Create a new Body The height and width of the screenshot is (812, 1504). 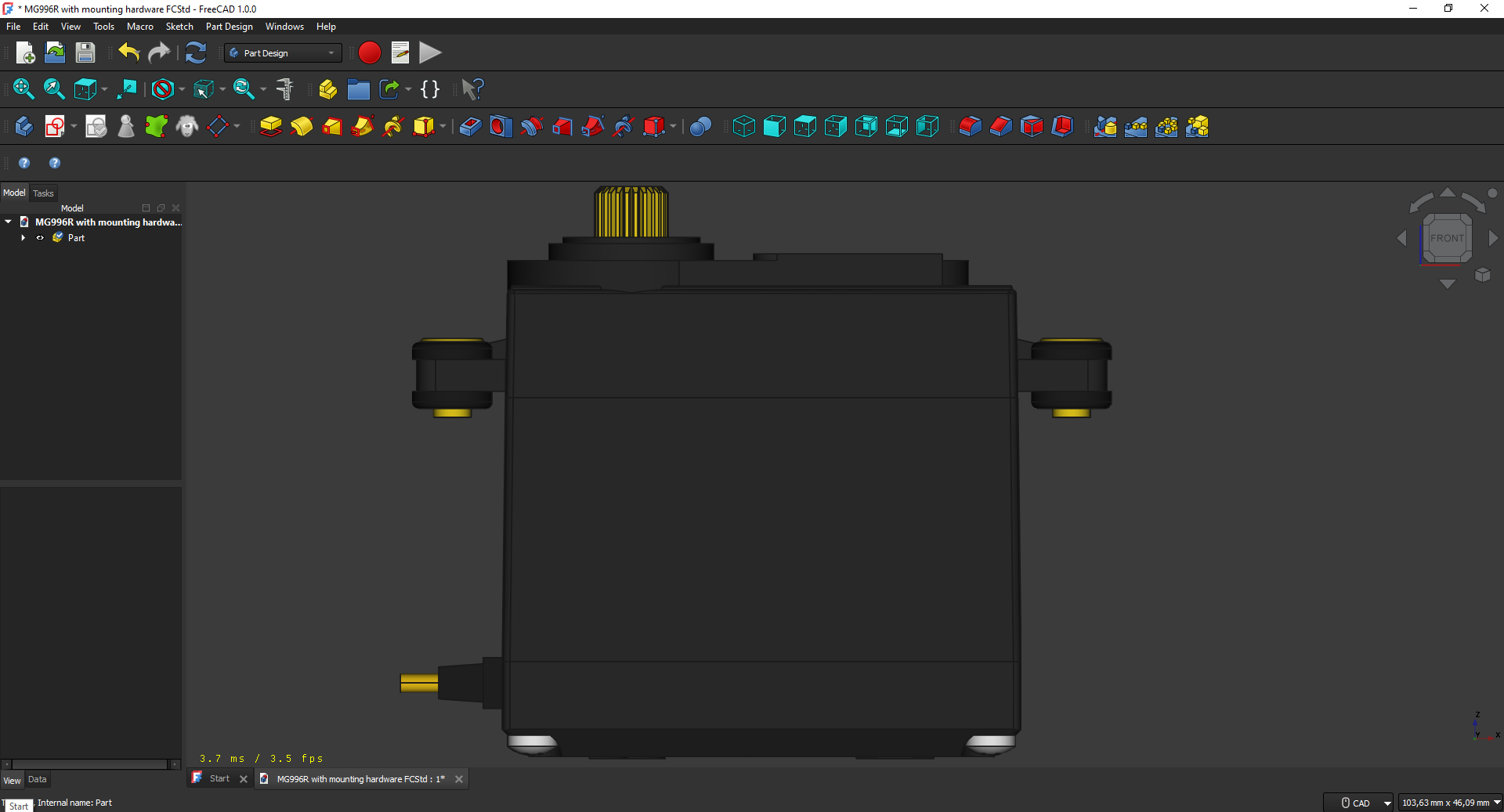tap(23, 126)
